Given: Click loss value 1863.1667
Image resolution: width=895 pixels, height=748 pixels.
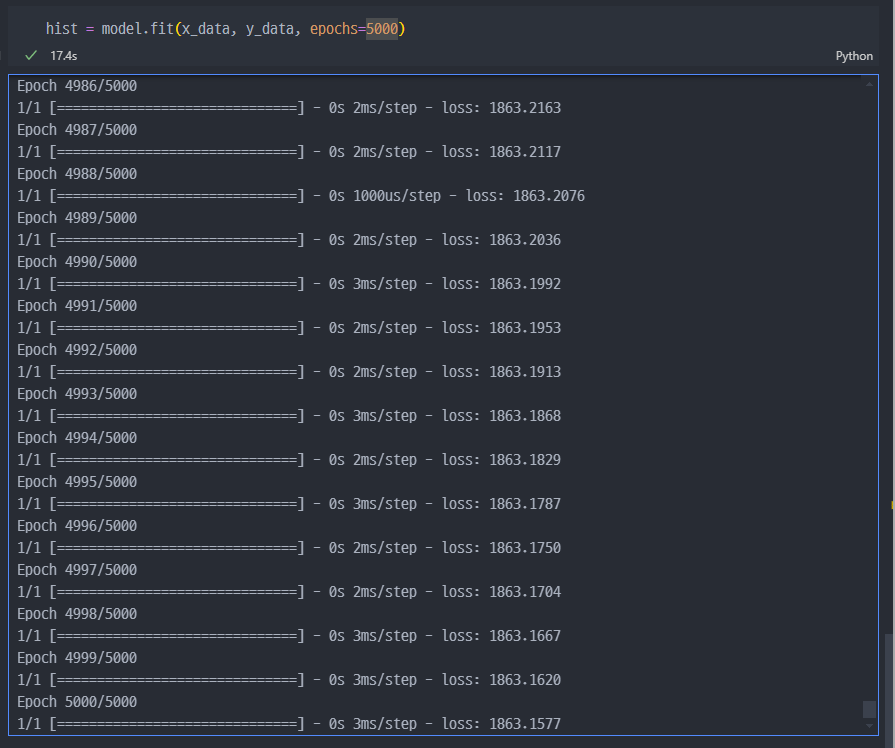Looking at the screenshot, I should pos(525,636).
